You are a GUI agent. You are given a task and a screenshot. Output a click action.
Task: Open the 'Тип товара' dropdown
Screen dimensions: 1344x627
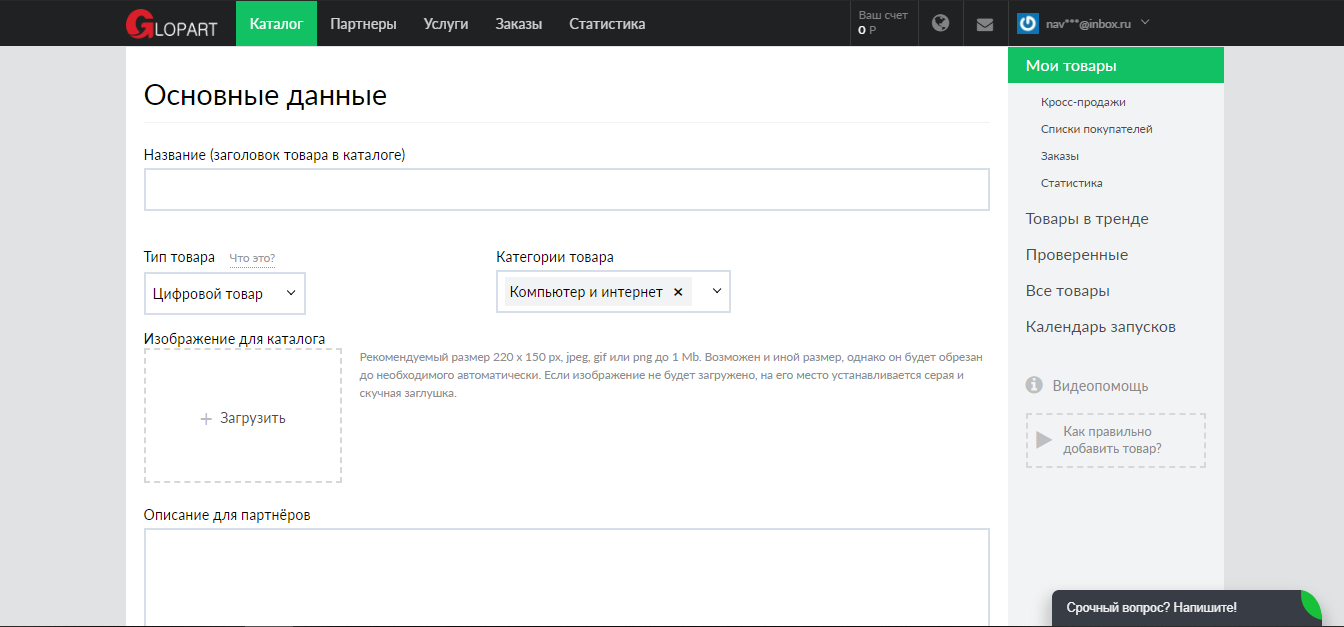point(224,294)
